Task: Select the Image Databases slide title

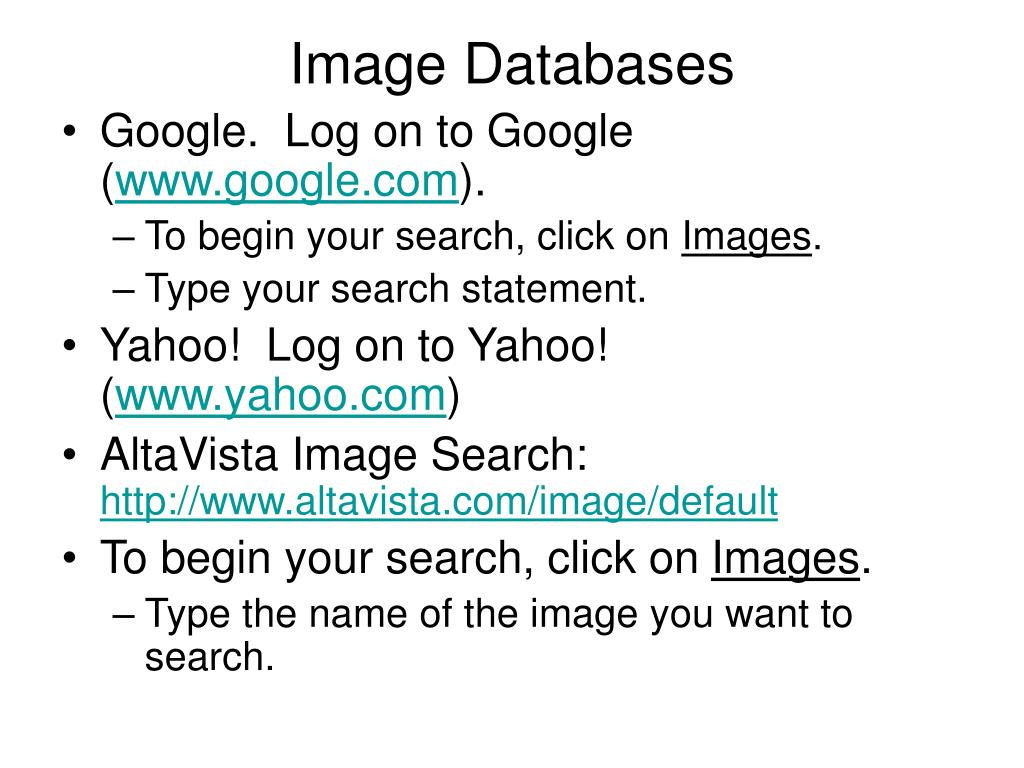Action: tap(512, 64)
